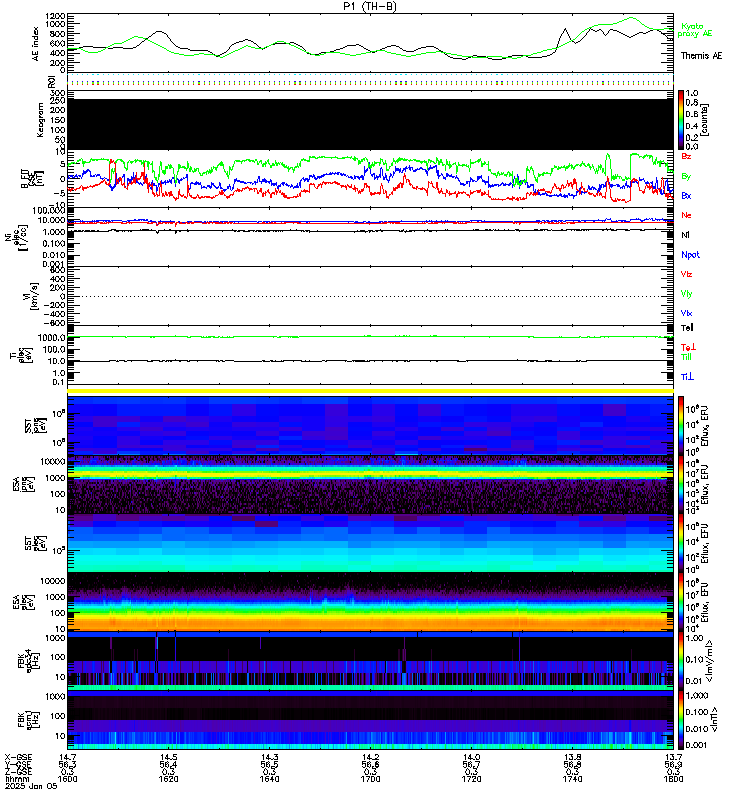Screen dimensions: 750x800
Task: Click the FBK nT color bar
Action: 681,720
